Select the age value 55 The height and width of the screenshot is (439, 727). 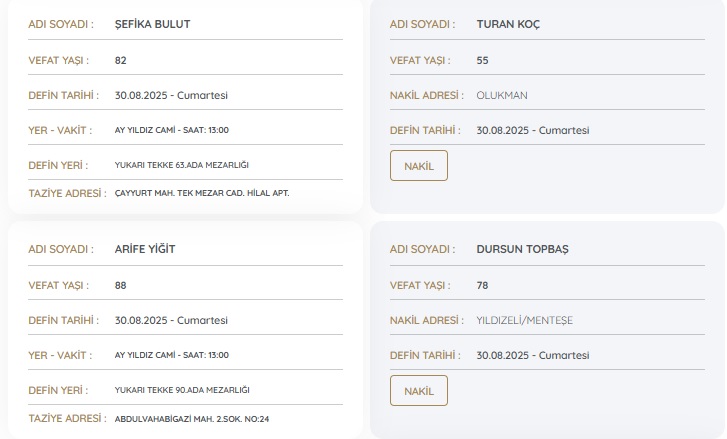coord(483,60)
